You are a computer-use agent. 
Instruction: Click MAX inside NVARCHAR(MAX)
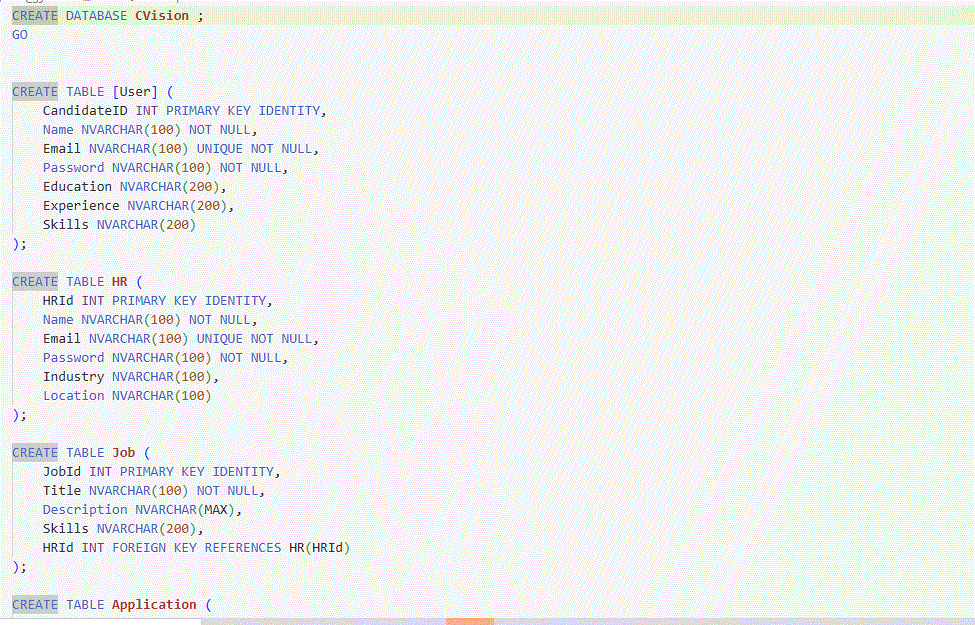(216, 510)
